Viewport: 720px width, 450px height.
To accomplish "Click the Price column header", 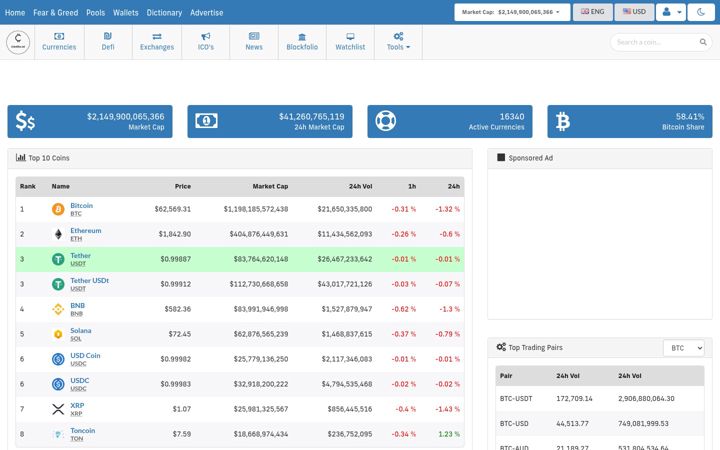I will tap(183, 186).
